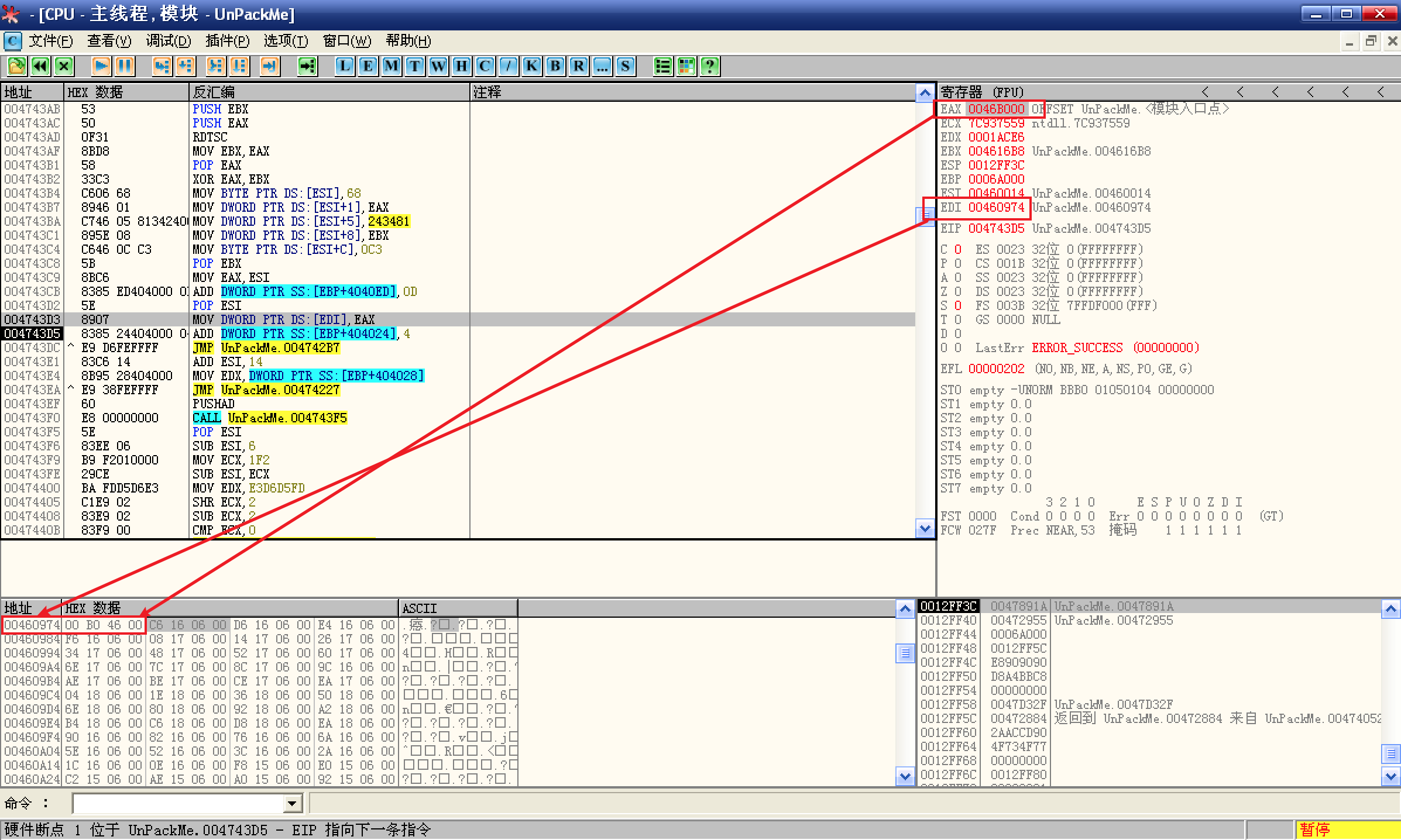Open the 调试(D) debug menu
The image size is (1401, 840).
(x=168, y=41)
